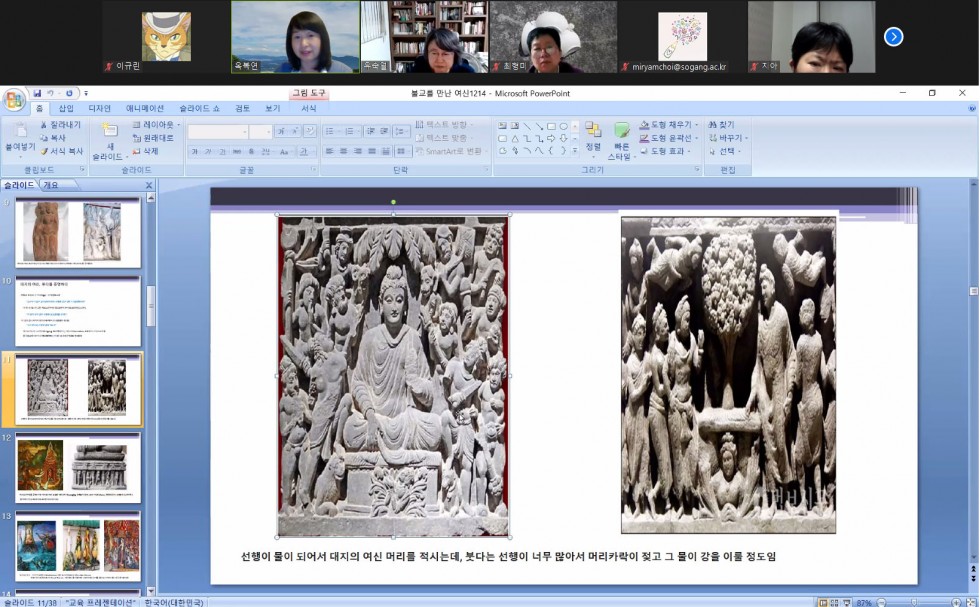Open the 홈 ribbon tab

[x=39, y=108]
